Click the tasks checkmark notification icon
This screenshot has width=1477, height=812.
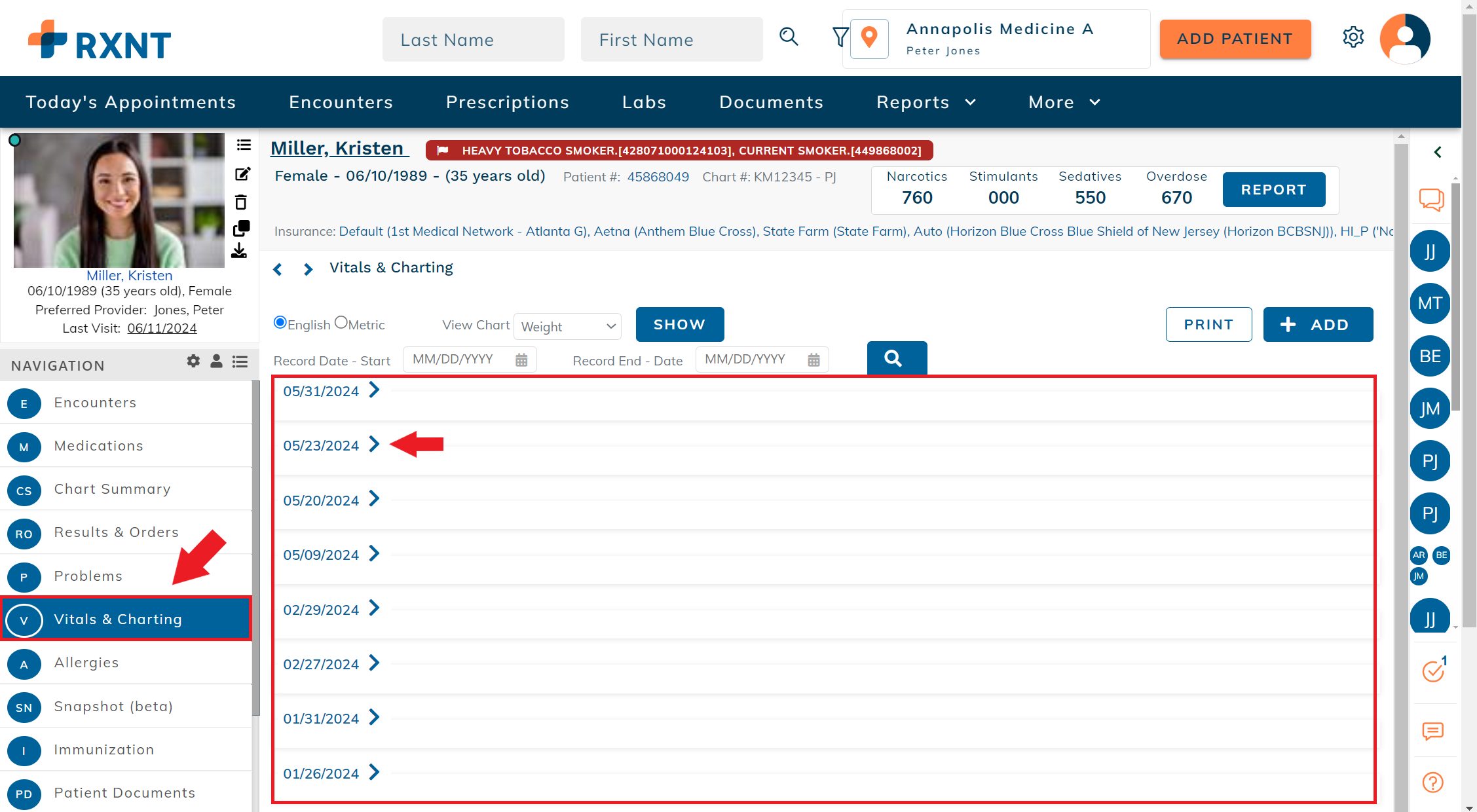click(x=1432, y=671)
